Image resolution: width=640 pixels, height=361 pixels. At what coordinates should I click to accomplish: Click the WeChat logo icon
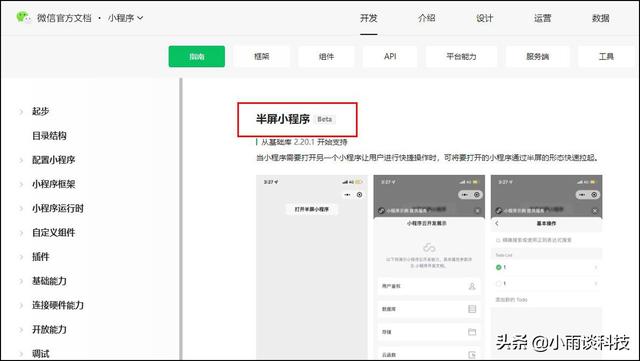point(23,18)
